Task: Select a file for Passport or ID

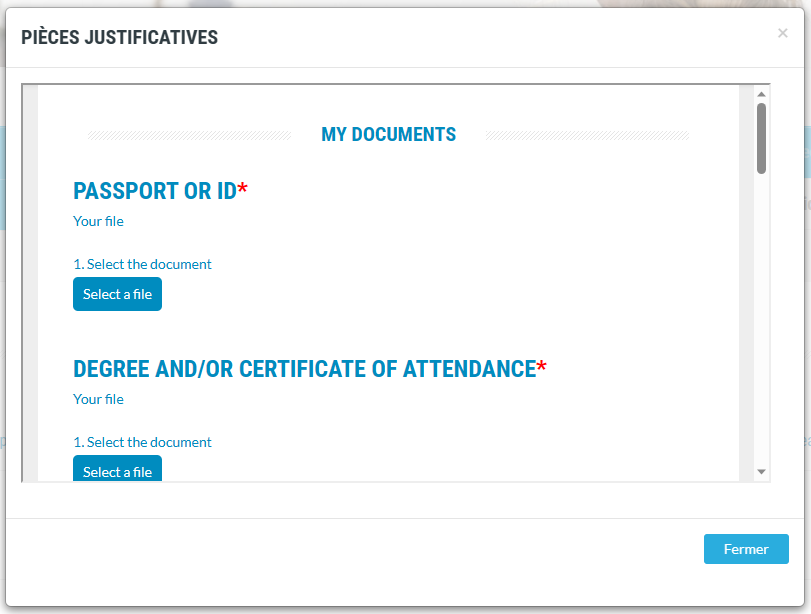Action: [117, 294]
